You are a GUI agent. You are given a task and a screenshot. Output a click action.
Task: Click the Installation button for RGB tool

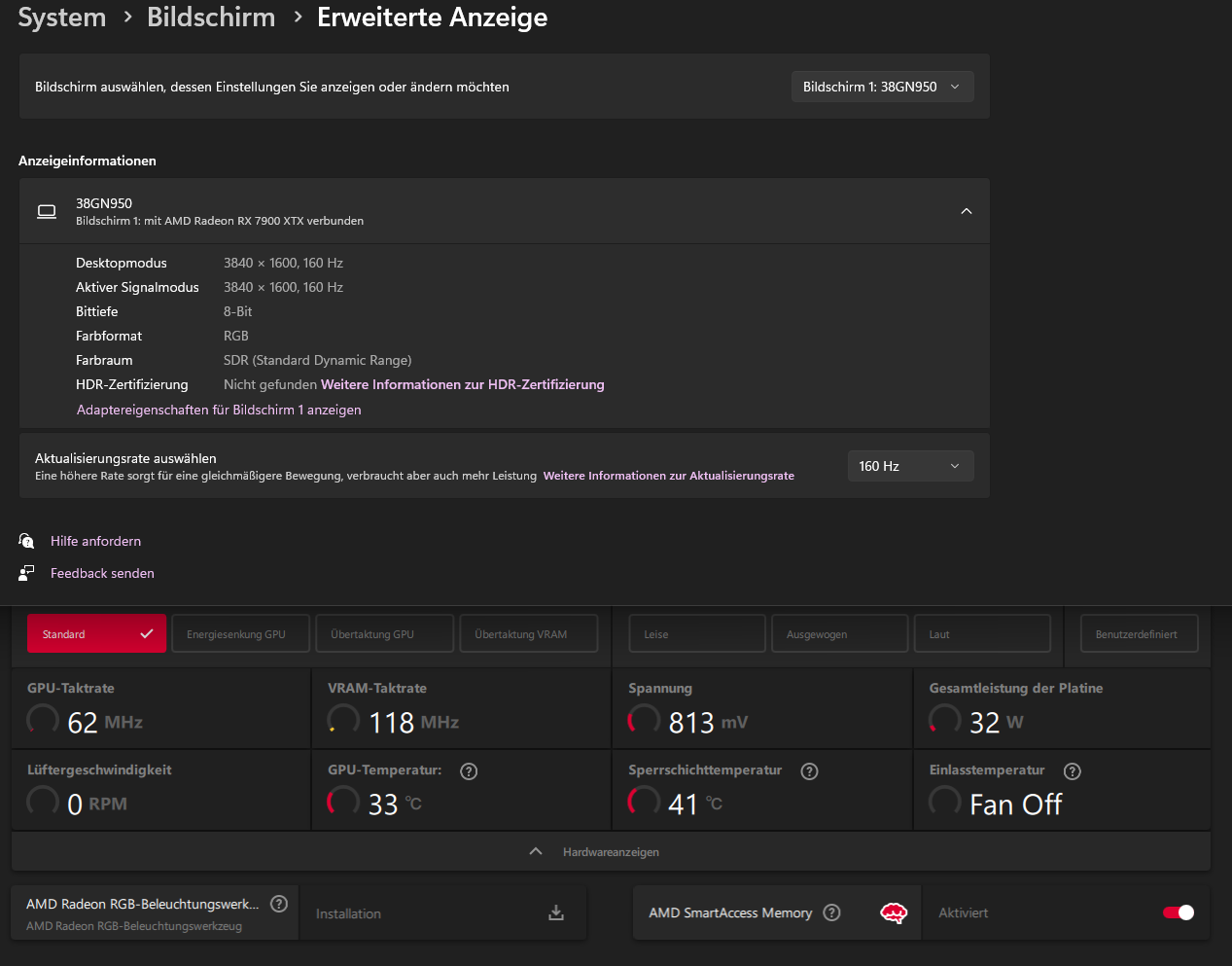[443, 912]
